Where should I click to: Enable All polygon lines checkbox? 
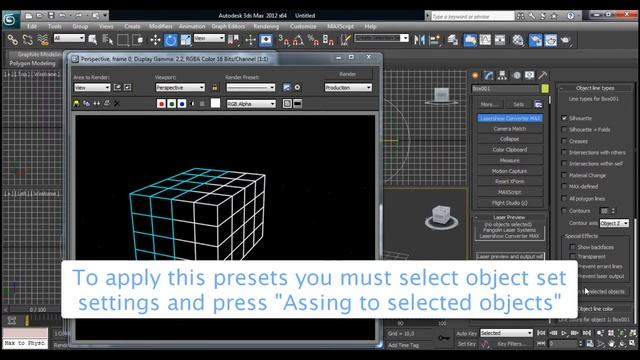click(x=564, y=198)
